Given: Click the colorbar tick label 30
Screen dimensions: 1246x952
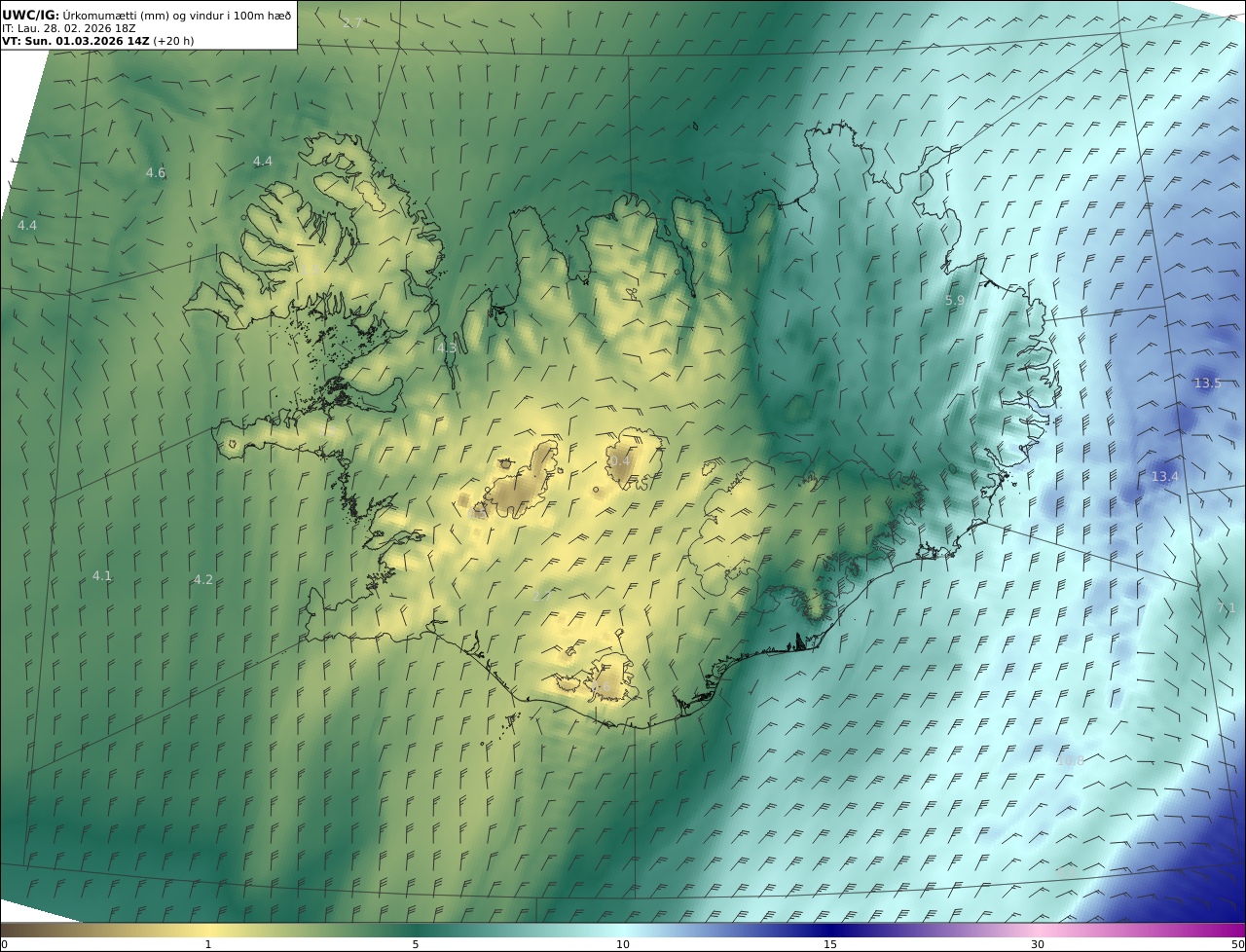Looking at the screenshot, I should click(1038, 944).
